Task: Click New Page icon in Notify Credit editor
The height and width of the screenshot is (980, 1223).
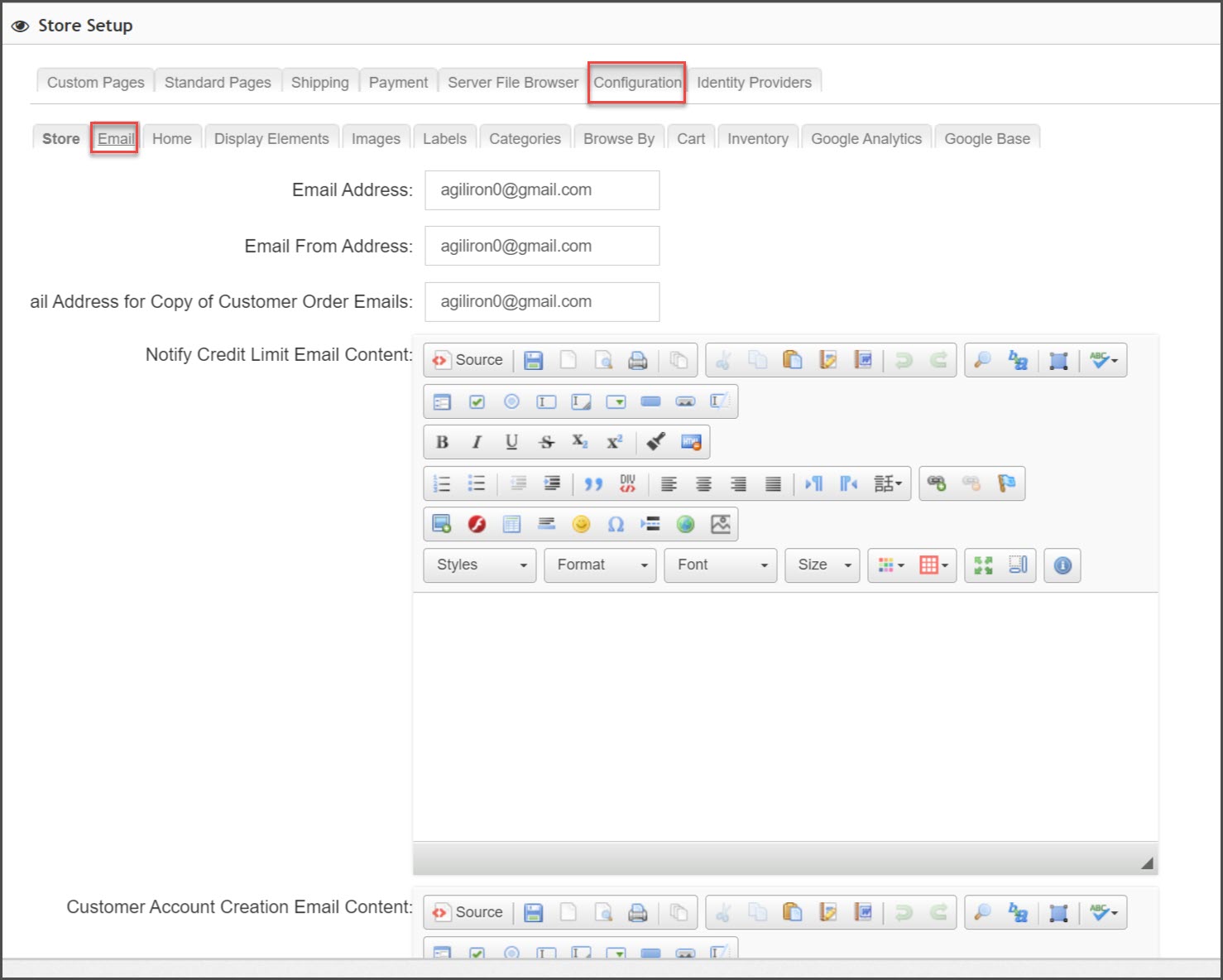Action: (x=568, y=360)
